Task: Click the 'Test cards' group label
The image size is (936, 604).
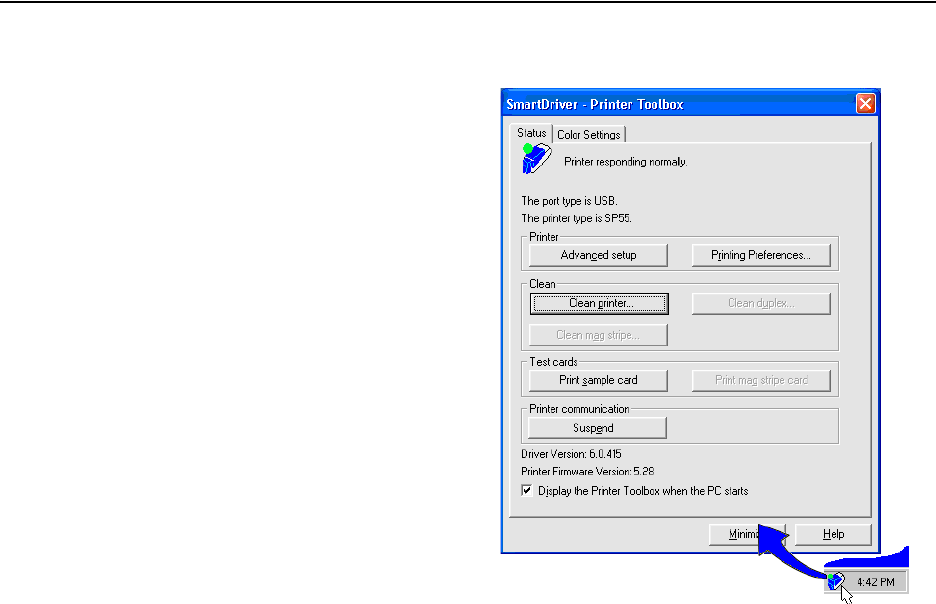Action: (553, 362)
